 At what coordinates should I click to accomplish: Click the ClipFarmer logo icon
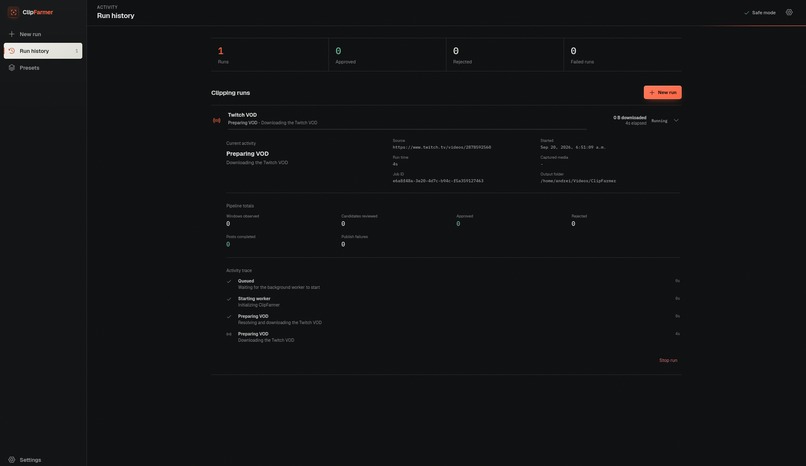(x=13, y=12)
